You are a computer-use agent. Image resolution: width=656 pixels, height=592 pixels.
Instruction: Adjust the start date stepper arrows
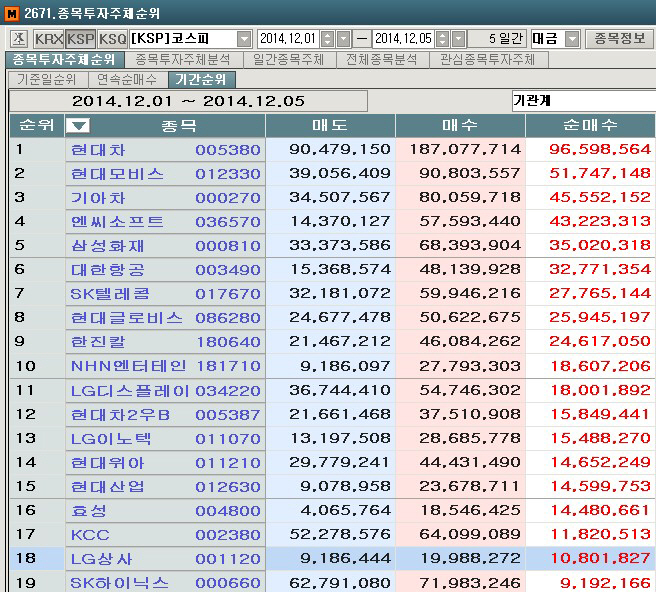[328, 39]
